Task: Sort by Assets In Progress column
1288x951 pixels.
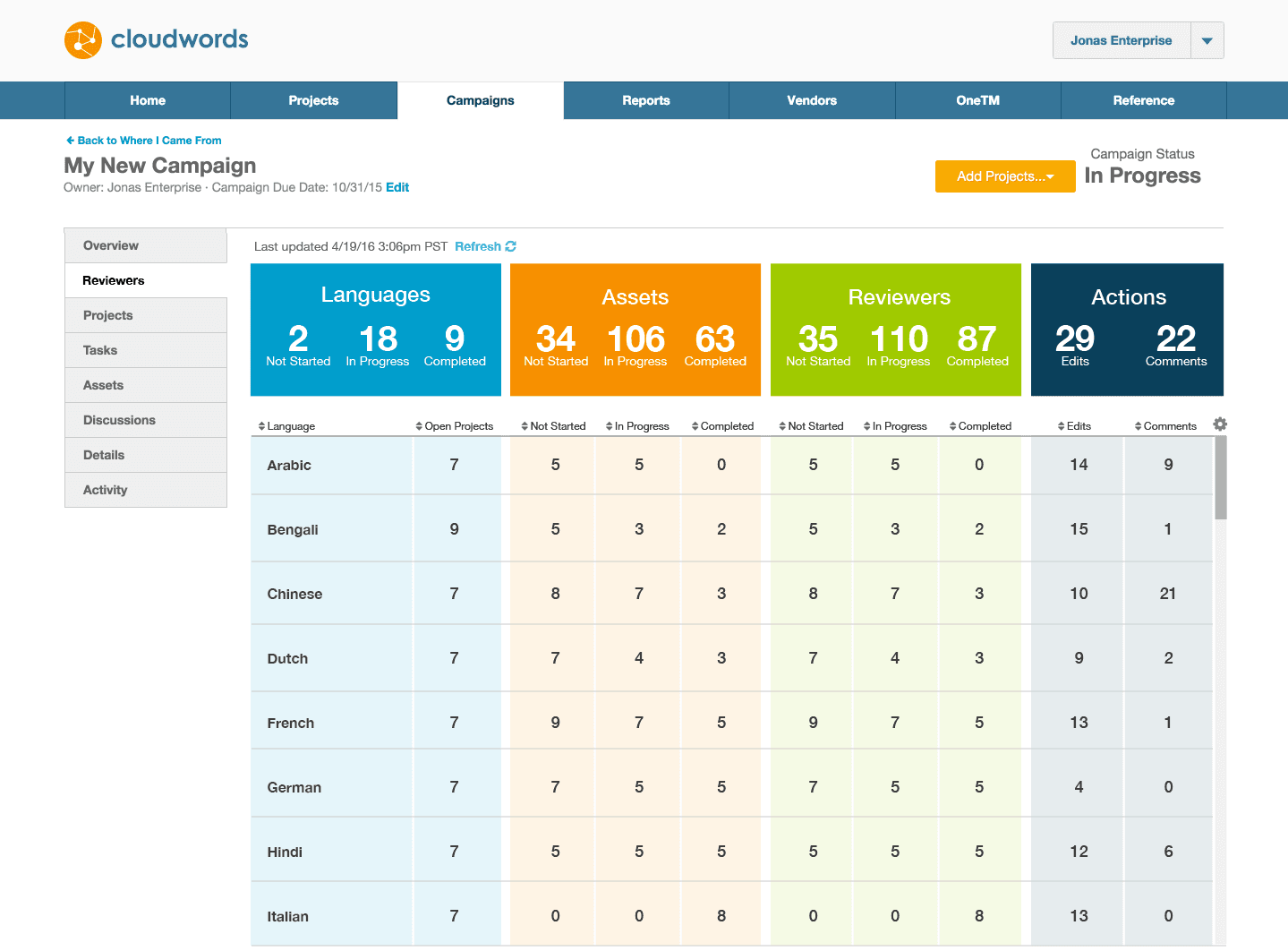Action: (637, 426)
